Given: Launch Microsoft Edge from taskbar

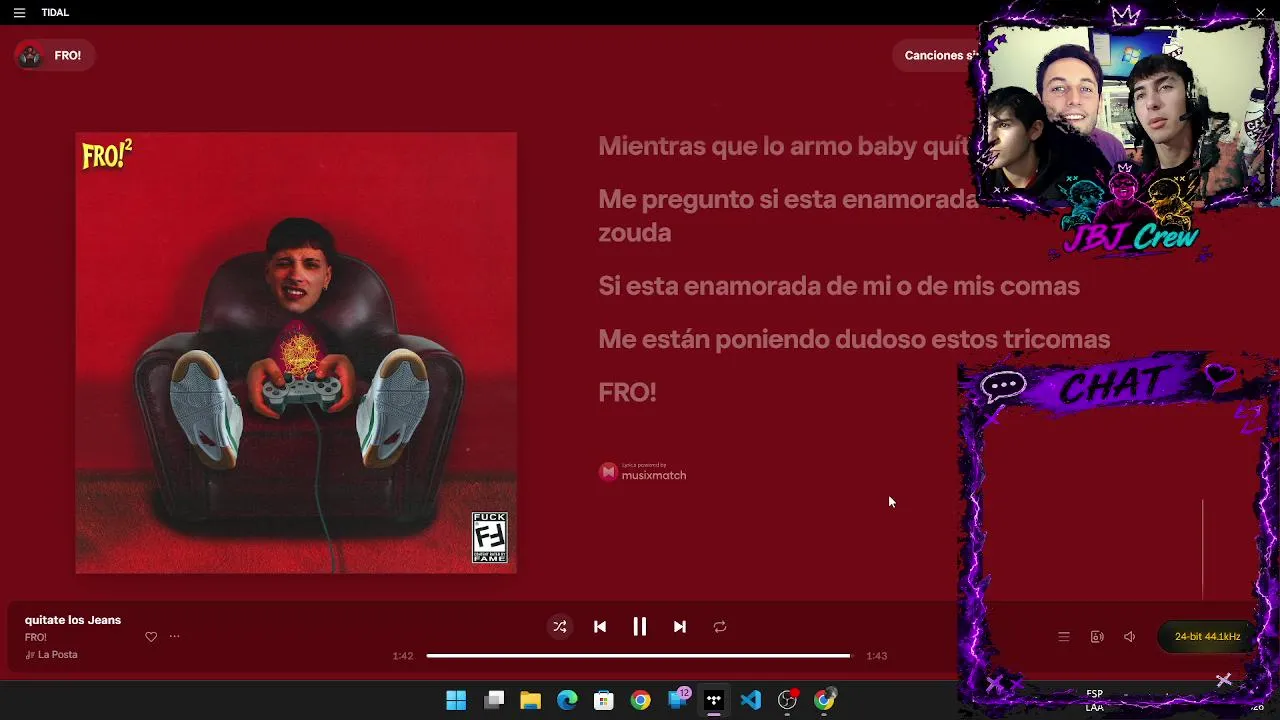Looking at the screenshot, I should point(567,700).
